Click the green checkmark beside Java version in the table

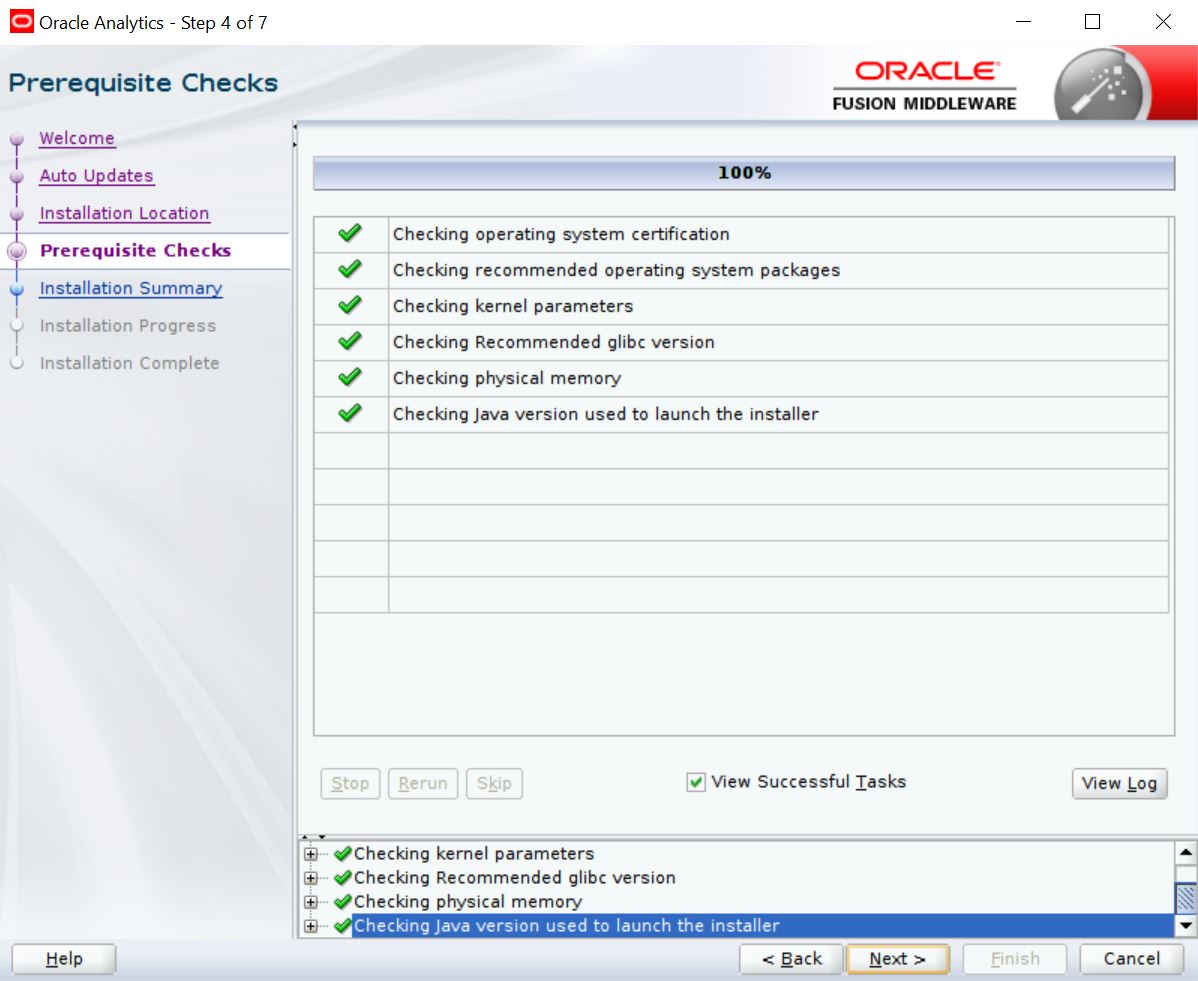coord(350,413)
